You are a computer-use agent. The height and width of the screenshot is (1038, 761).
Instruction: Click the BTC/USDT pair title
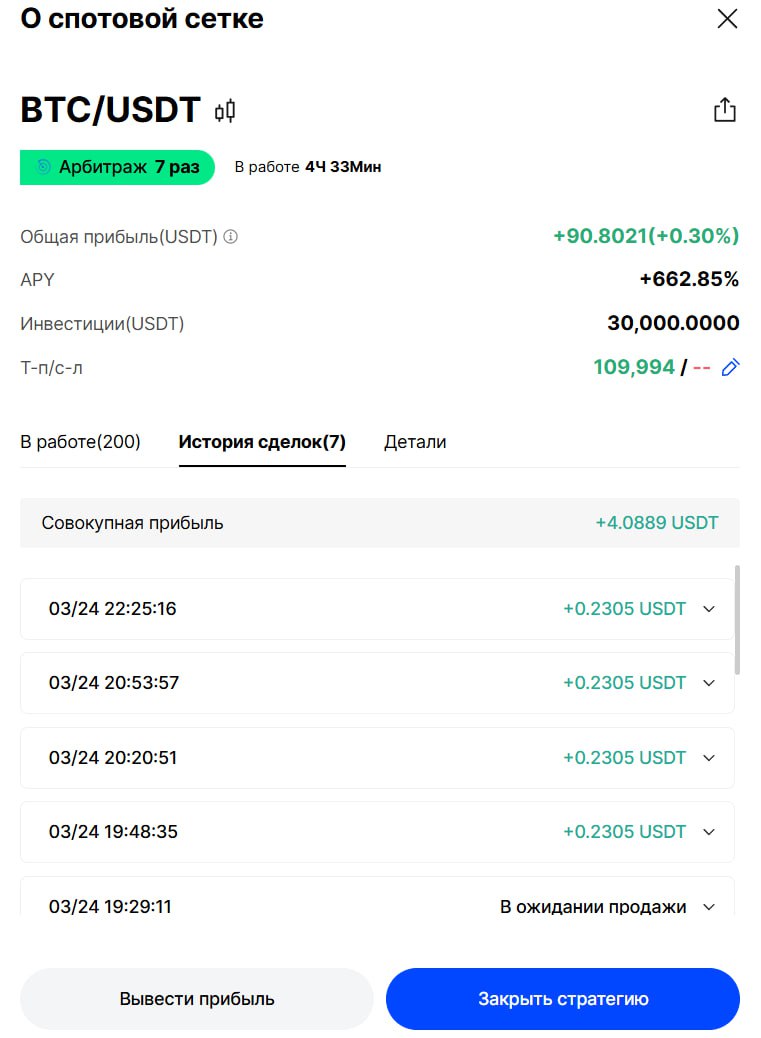coord(110,110)
